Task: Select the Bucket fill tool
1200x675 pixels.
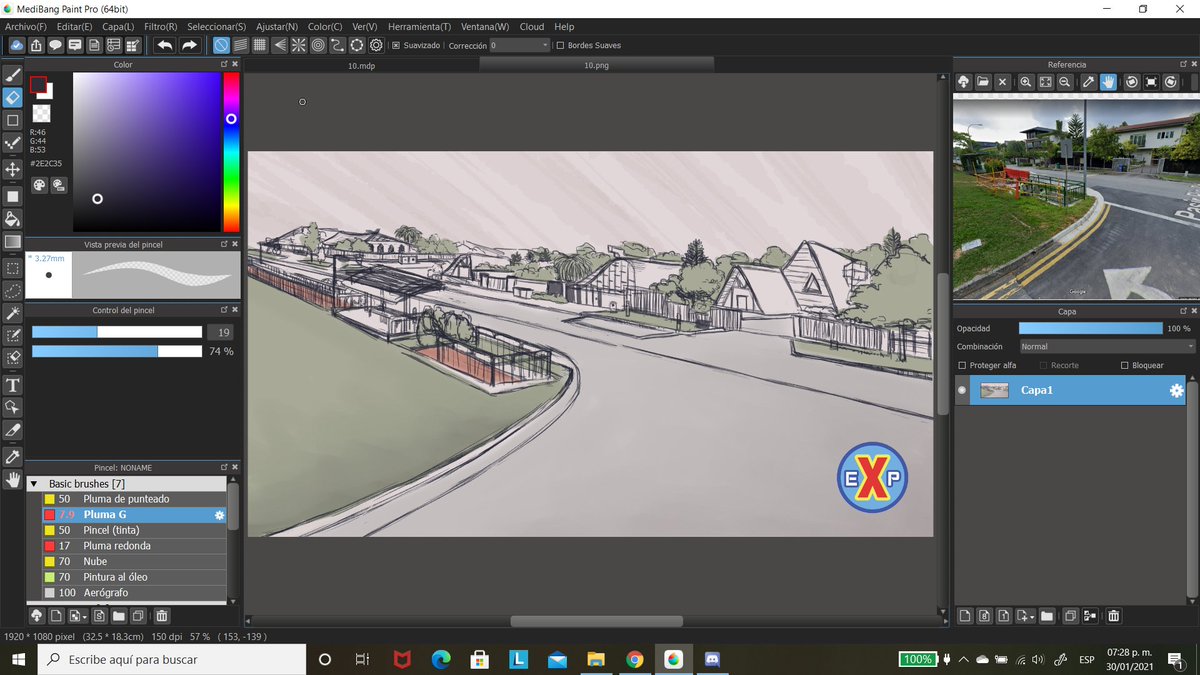Action: coord(13,218)
